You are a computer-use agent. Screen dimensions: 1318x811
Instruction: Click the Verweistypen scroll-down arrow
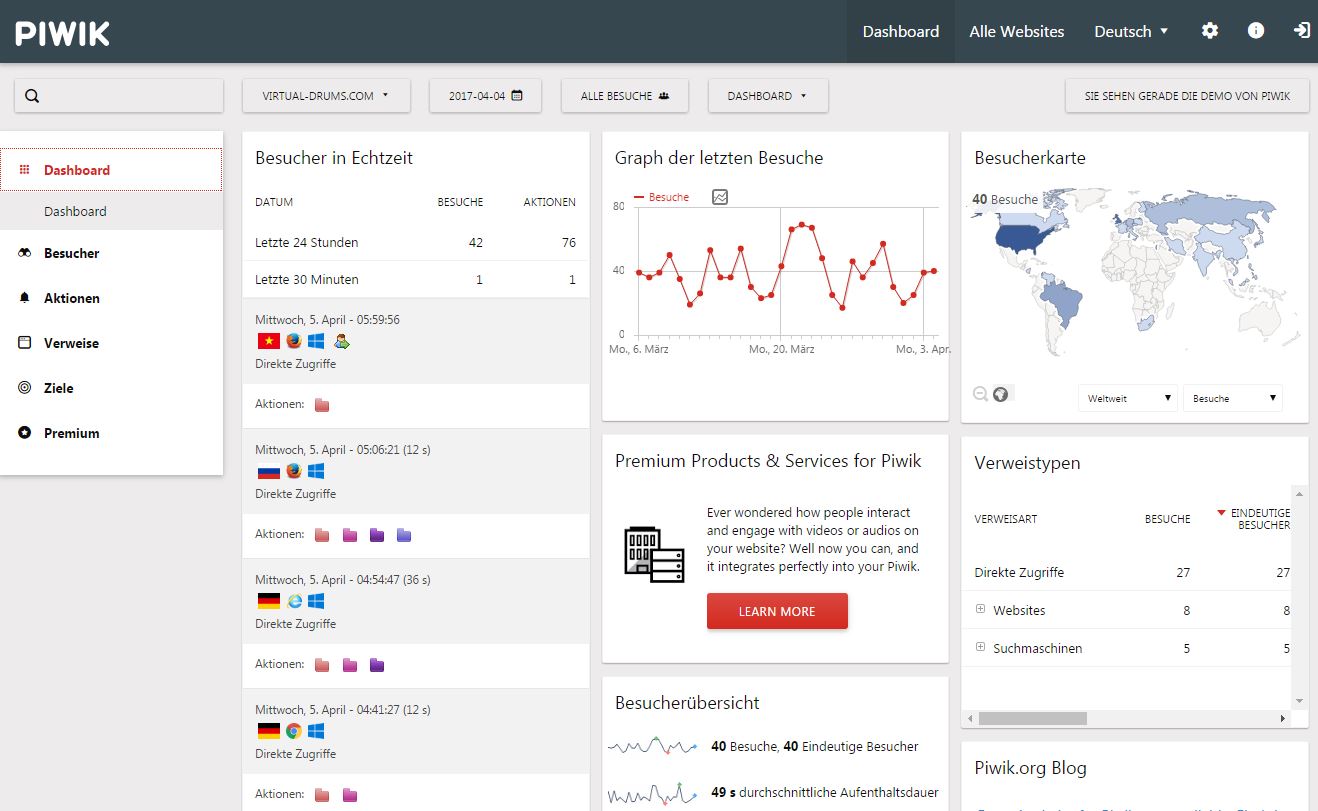[1299, 701]
